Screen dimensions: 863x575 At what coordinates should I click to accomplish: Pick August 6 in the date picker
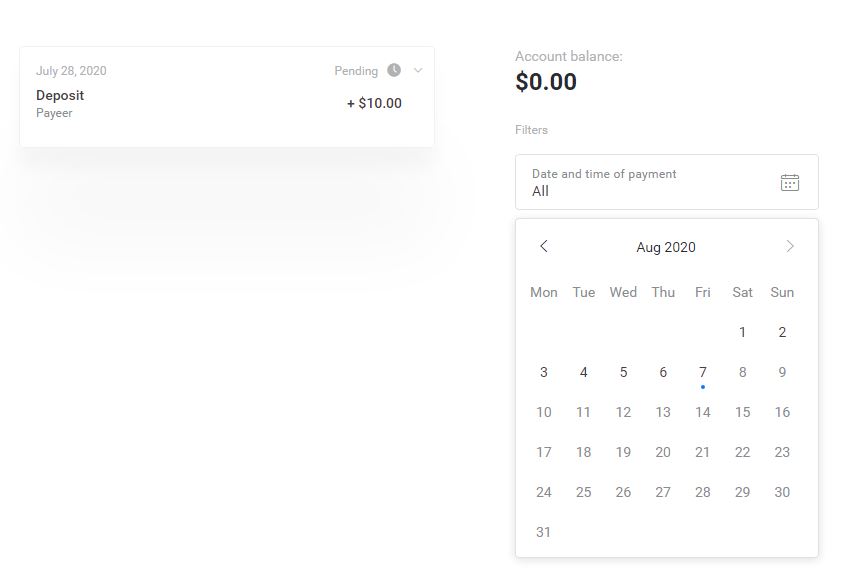click(663, 372)
